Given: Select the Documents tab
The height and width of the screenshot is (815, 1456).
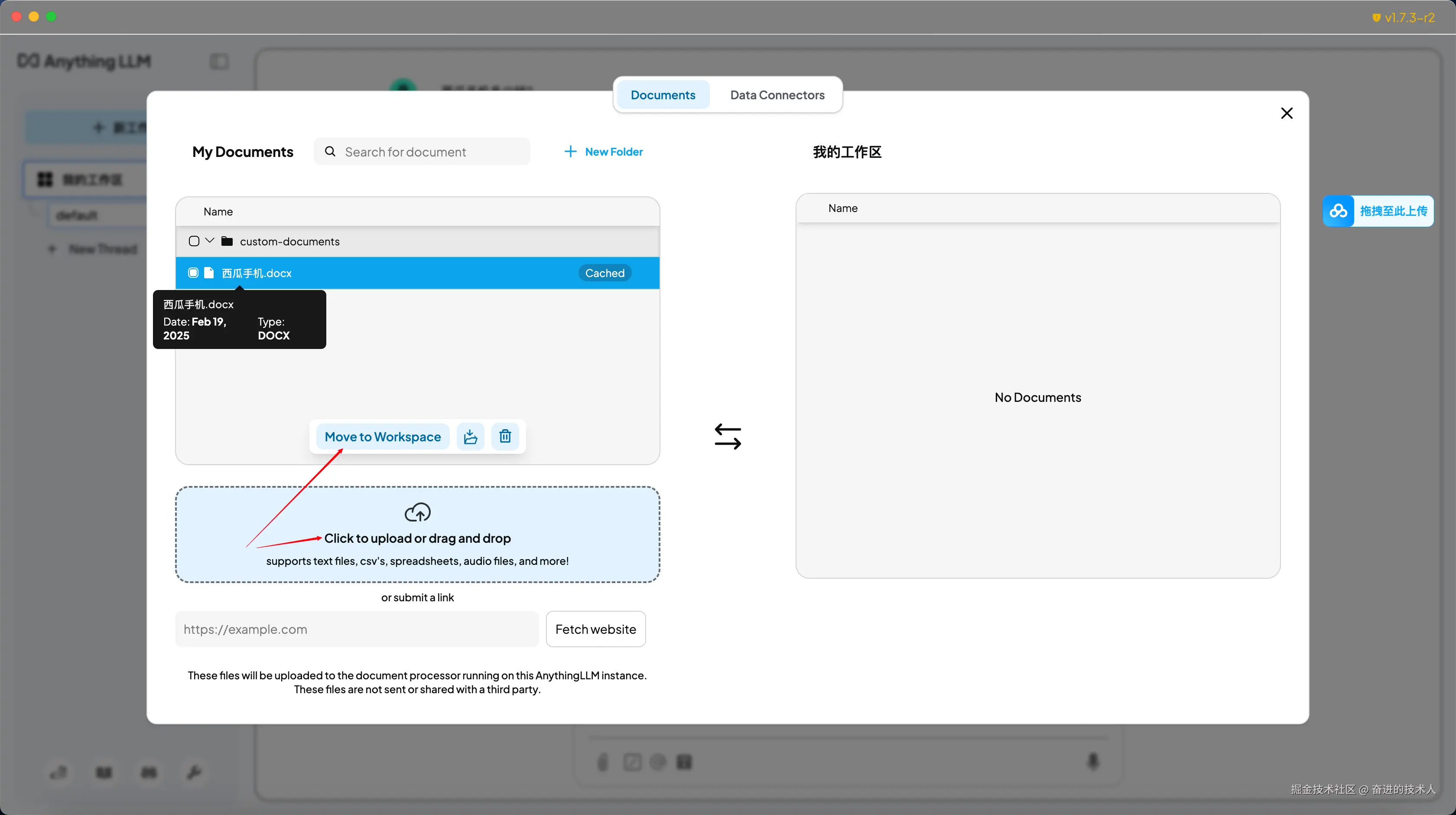Looking at the screenshot, I should pyautogui.click(x=663, y=95).
